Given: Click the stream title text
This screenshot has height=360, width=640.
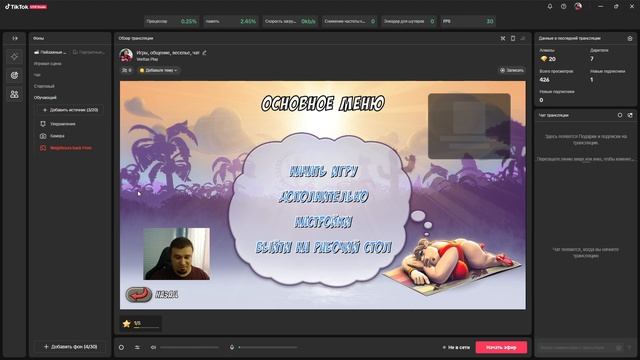Looking at the screenshot, I should [168, 53].
